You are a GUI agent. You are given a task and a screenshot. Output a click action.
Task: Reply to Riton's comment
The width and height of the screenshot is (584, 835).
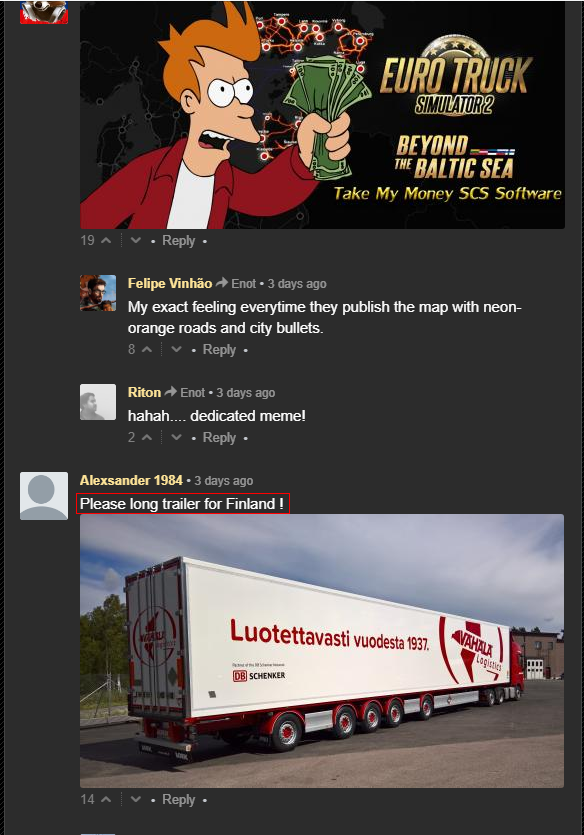pos(219,438)
